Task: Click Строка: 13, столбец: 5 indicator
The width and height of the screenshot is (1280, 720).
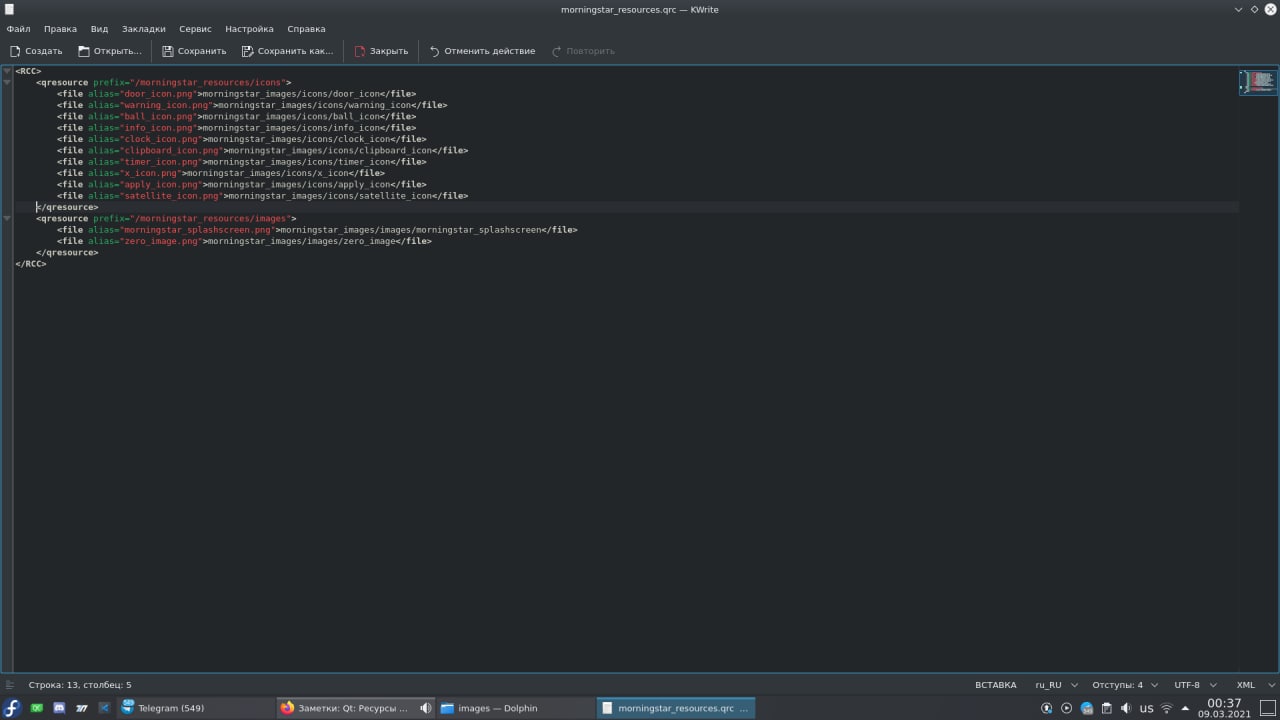Action: [80, 685]
